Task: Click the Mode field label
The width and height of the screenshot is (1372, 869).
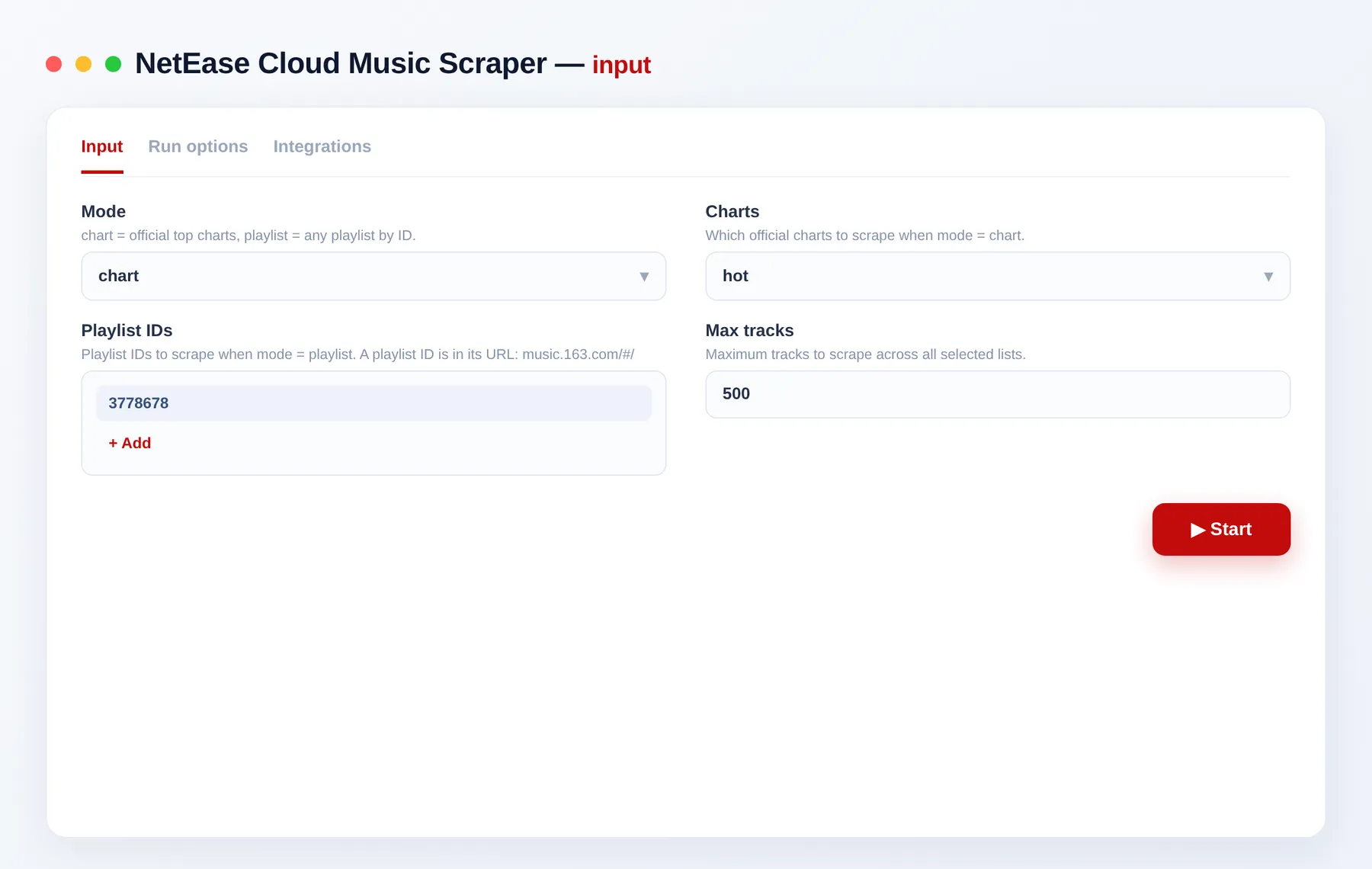Action: coord(103,212)
